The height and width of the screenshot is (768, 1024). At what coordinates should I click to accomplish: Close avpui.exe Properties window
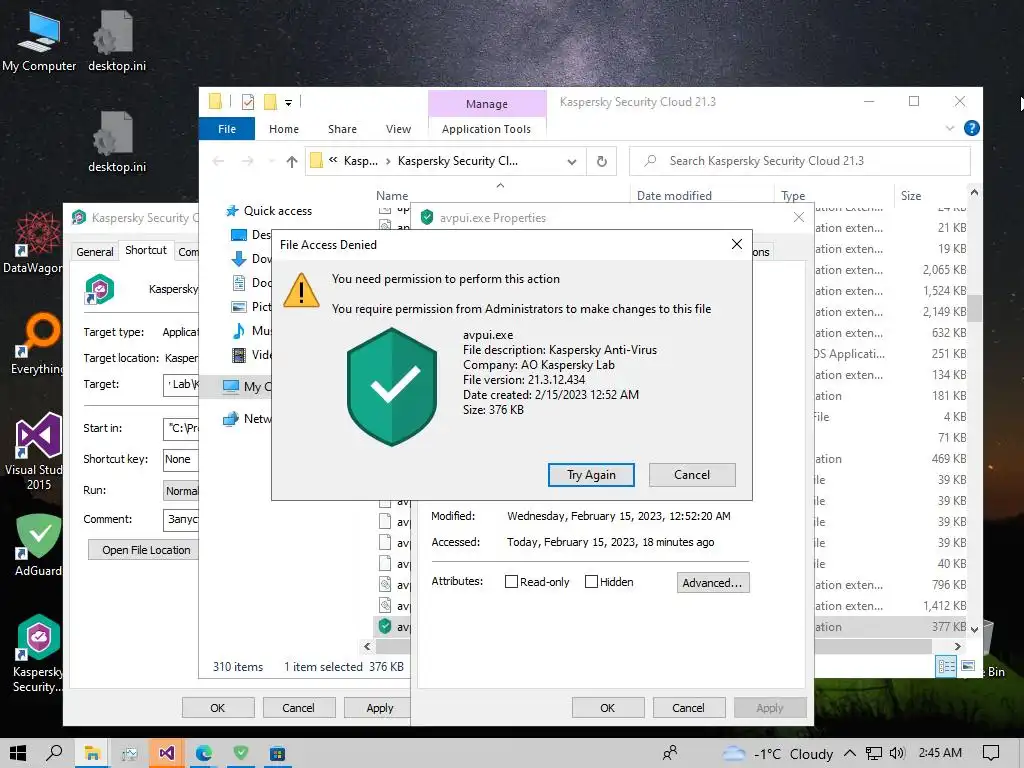[x=798, y=217]
